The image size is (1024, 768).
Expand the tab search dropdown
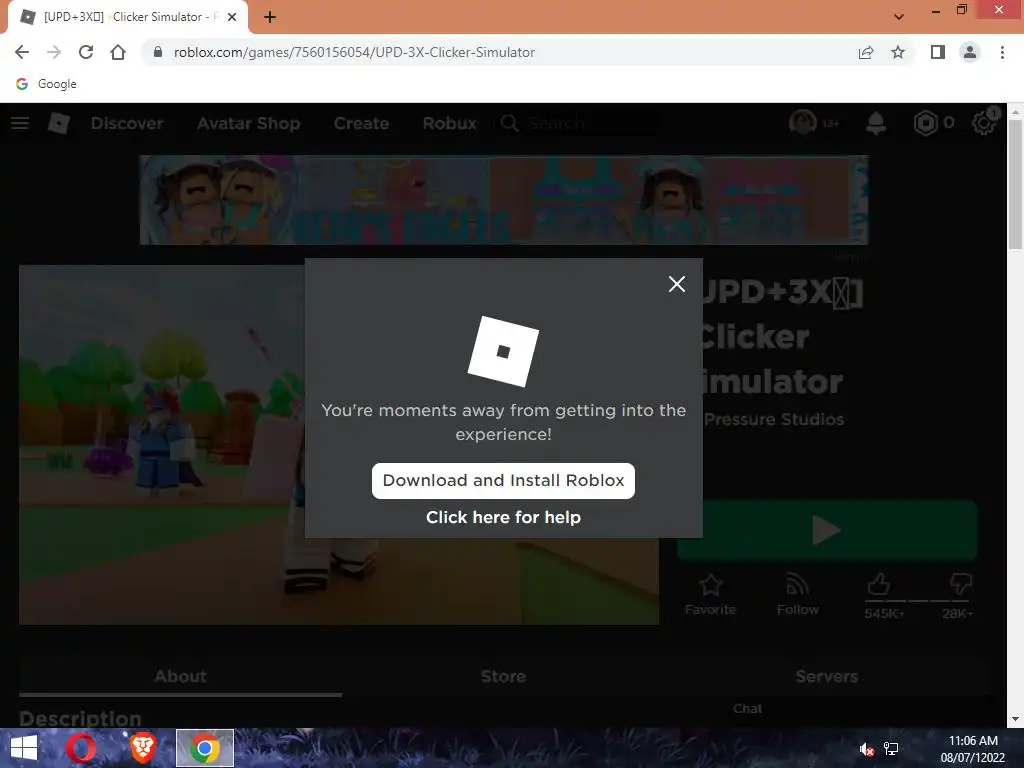(x=899, y=17)
